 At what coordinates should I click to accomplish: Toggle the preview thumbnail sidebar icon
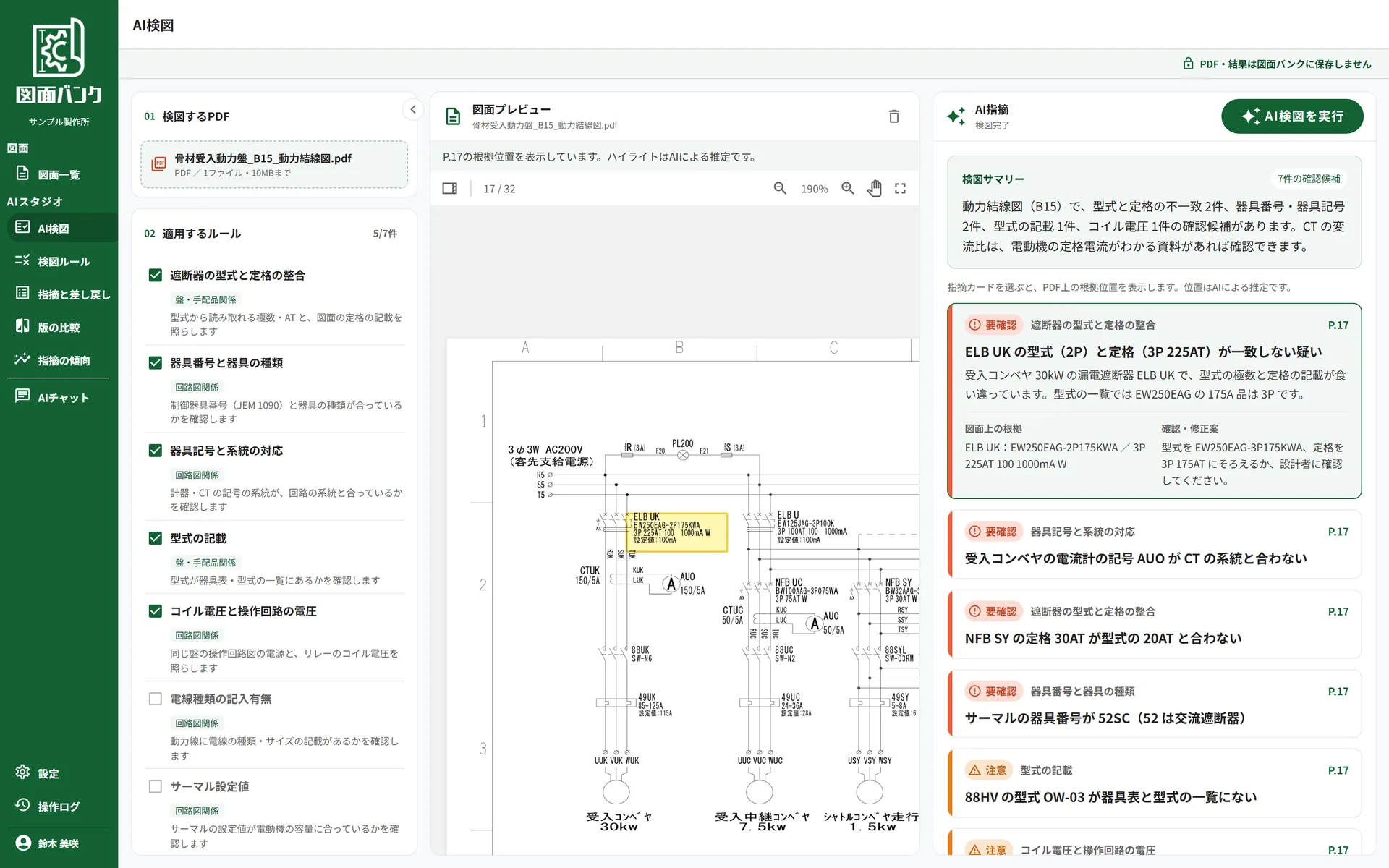click(x=449, y=189)
